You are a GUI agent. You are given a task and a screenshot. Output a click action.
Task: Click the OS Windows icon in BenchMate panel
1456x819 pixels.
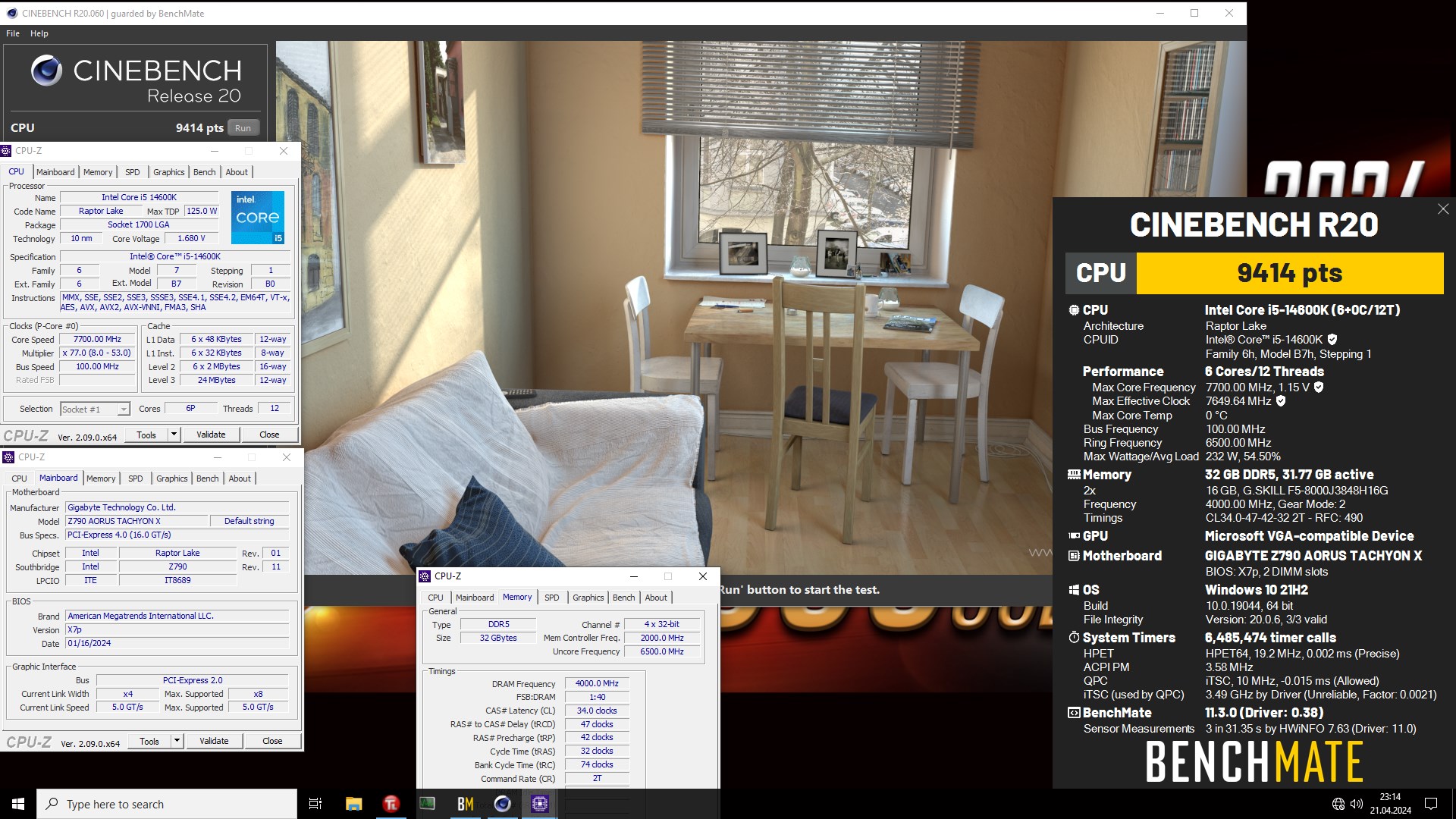(1074, 590)
